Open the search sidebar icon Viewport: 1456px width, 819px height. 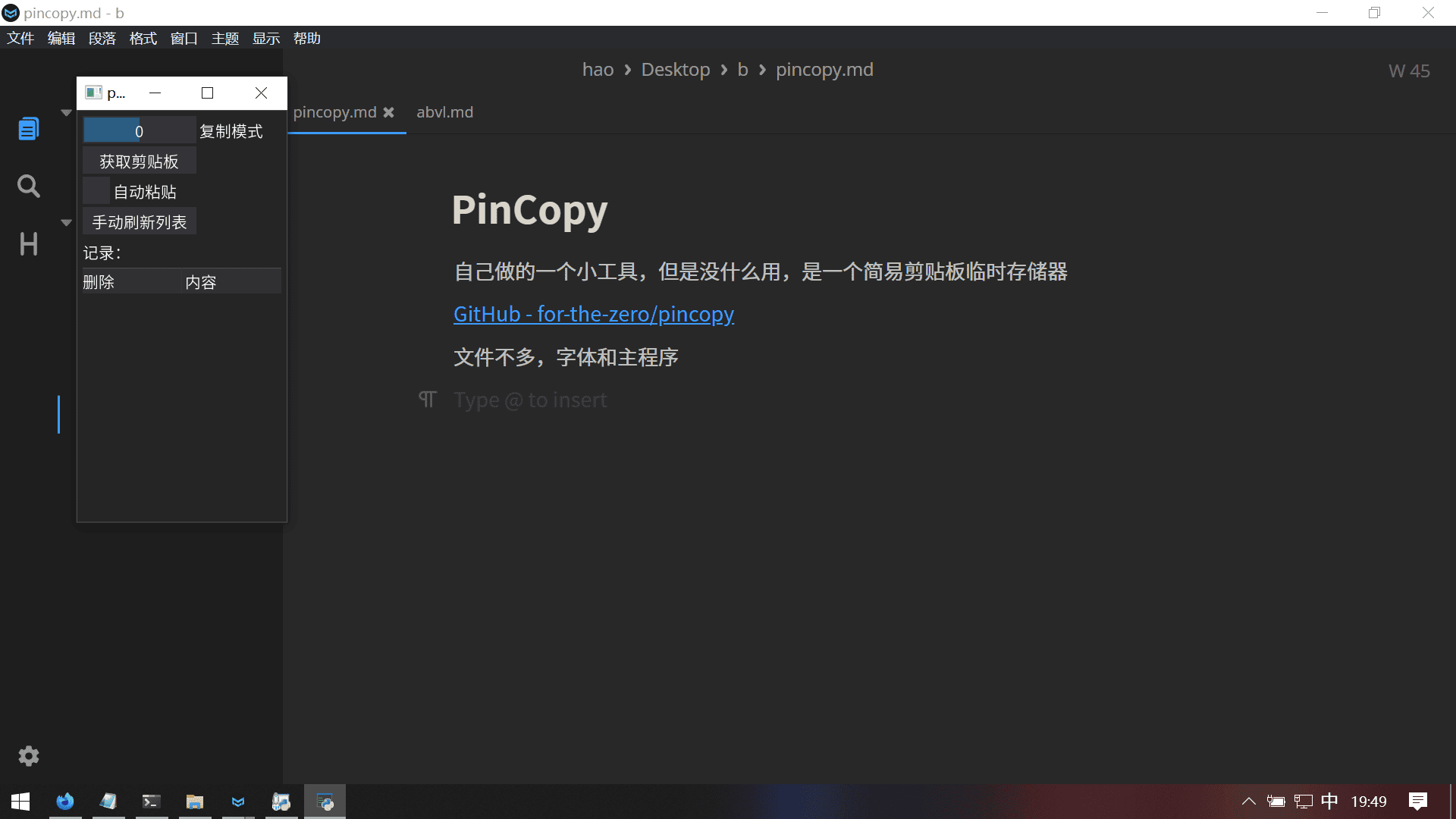pyautogui.click(x=28, y=186)
